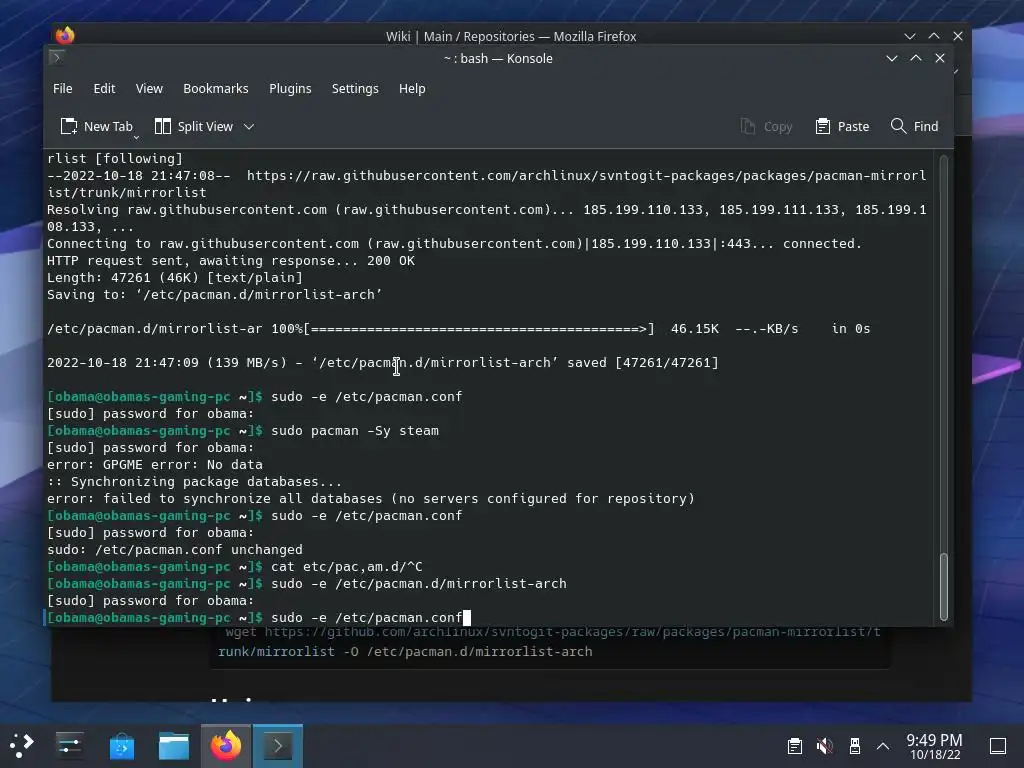Open the Settings menu in Konsole
This screenshot has height=768, width=1024.
tap(355, 88)
